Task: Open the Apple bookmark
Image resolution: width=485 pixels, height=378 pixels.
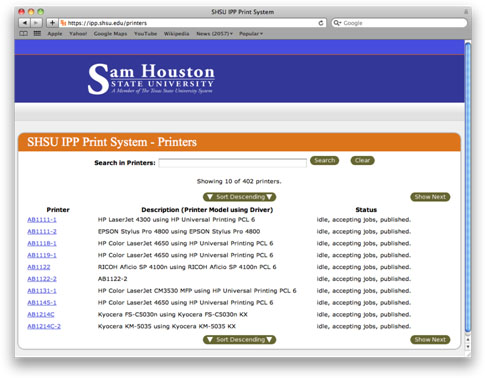Action: click(55, 34)
